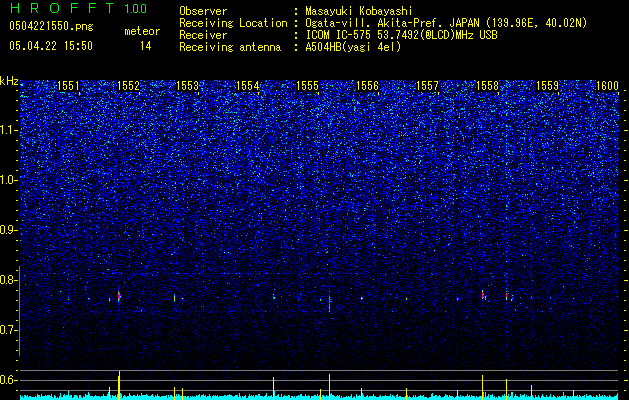This screenshot has width=629, height=400.
Task: Click the yellow power spike below 1558
Action: (x=483, y=387)
